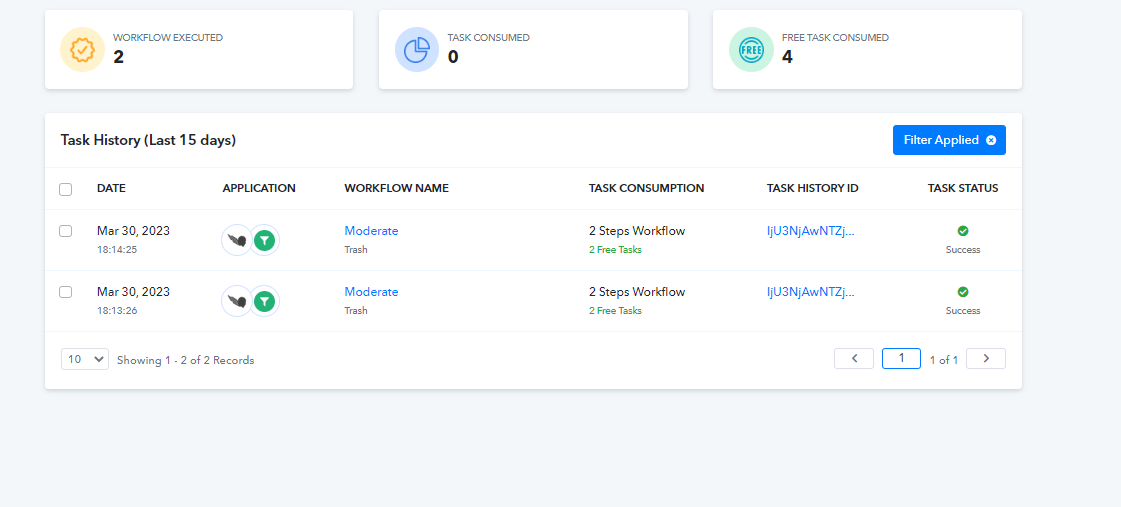The width and height of the screenshot is (1121, 507).
Task: Open the Moderate workflow link from 18:13:26
Action: [371, 292]
